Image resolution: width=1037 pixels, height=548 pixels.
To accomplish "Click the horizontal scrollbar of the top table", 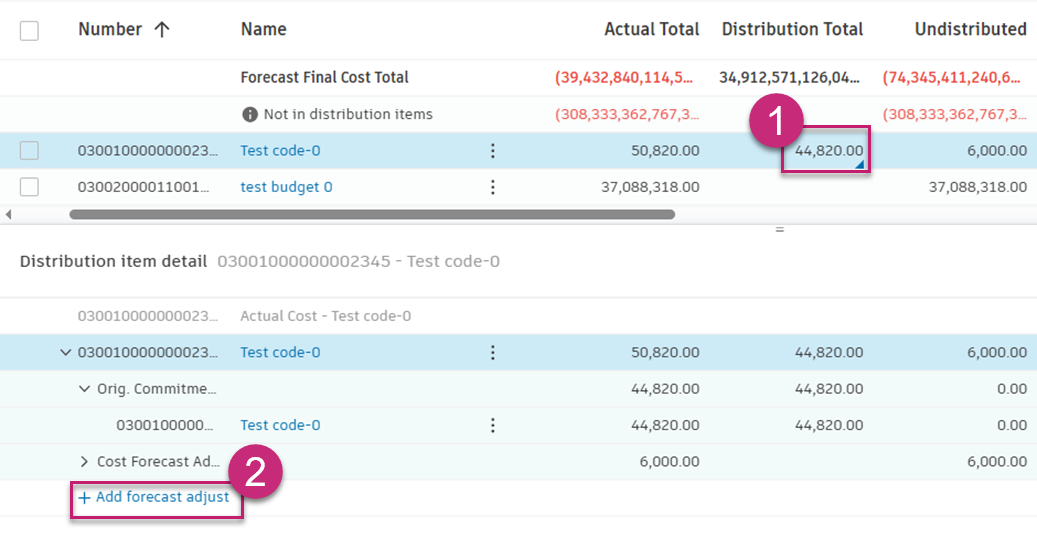I will click(372, 214).
